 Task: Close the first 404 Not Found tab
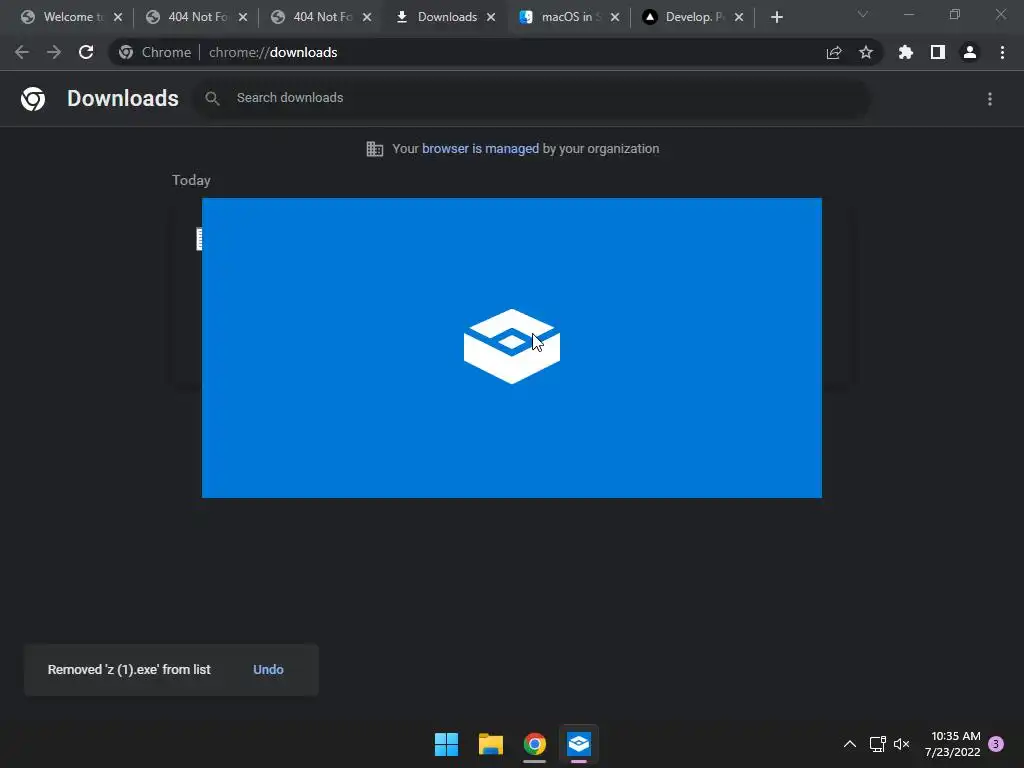pyautogui.click(x=243, y=17)
